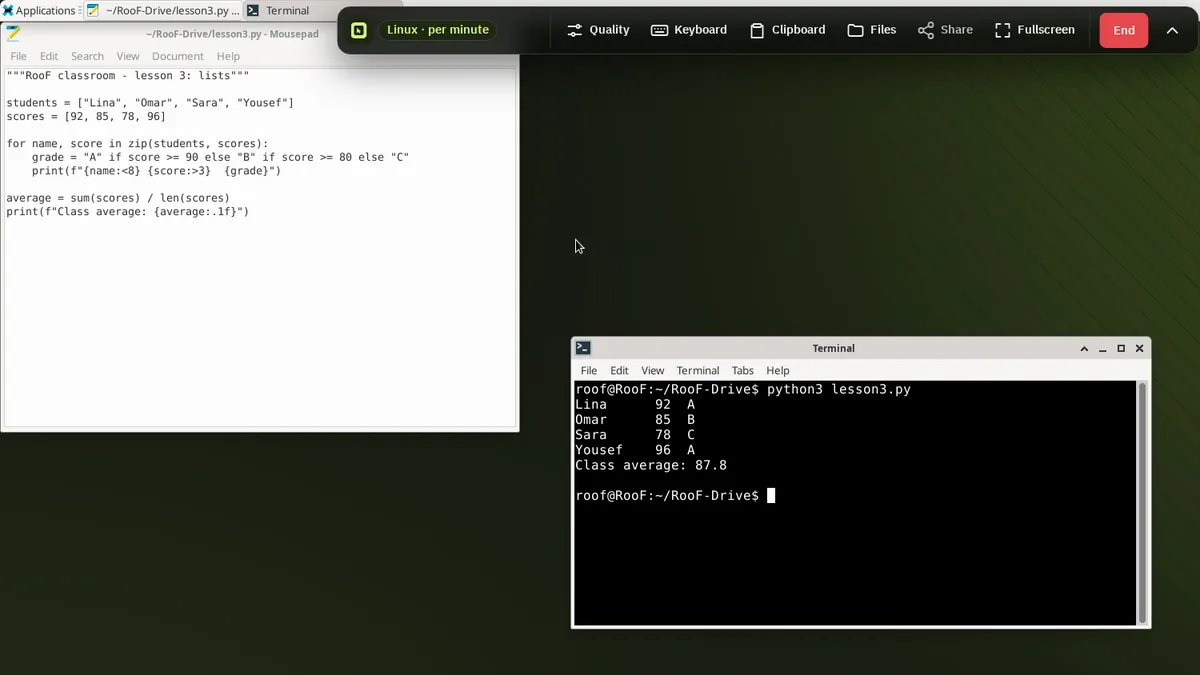This screenshot has width=1200, height=675.
Task: Click the Share option
Action: (945, 30)
